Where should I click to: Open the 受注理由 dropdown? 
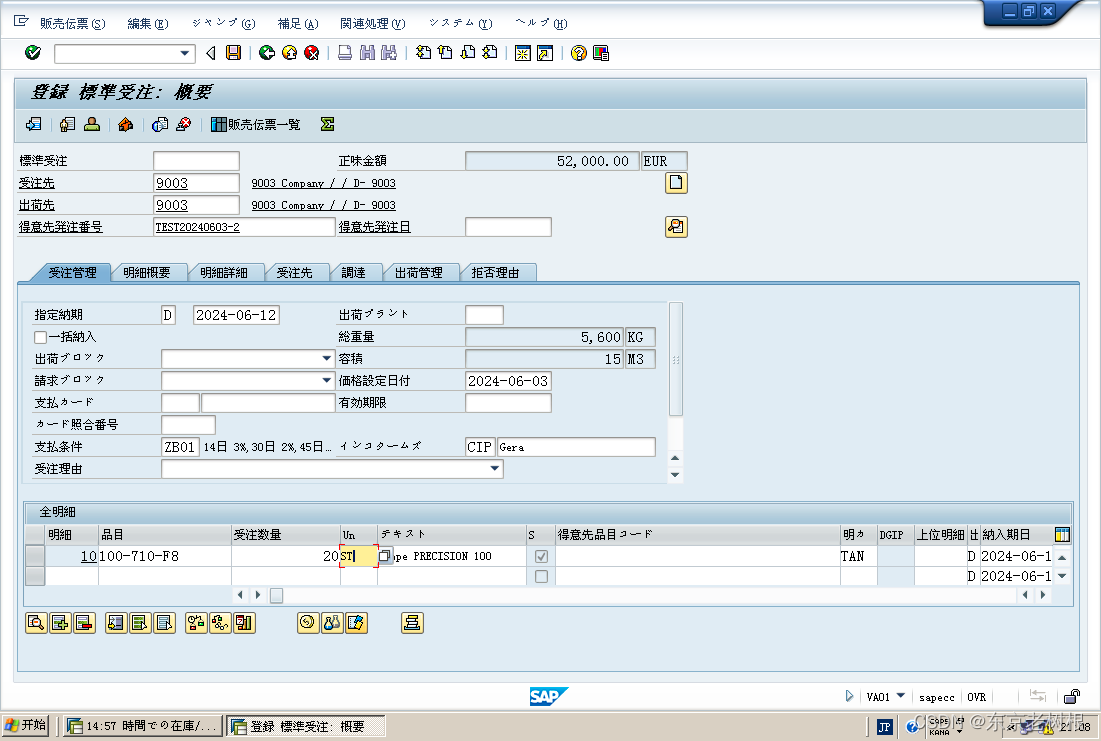[x=495, y=468]
